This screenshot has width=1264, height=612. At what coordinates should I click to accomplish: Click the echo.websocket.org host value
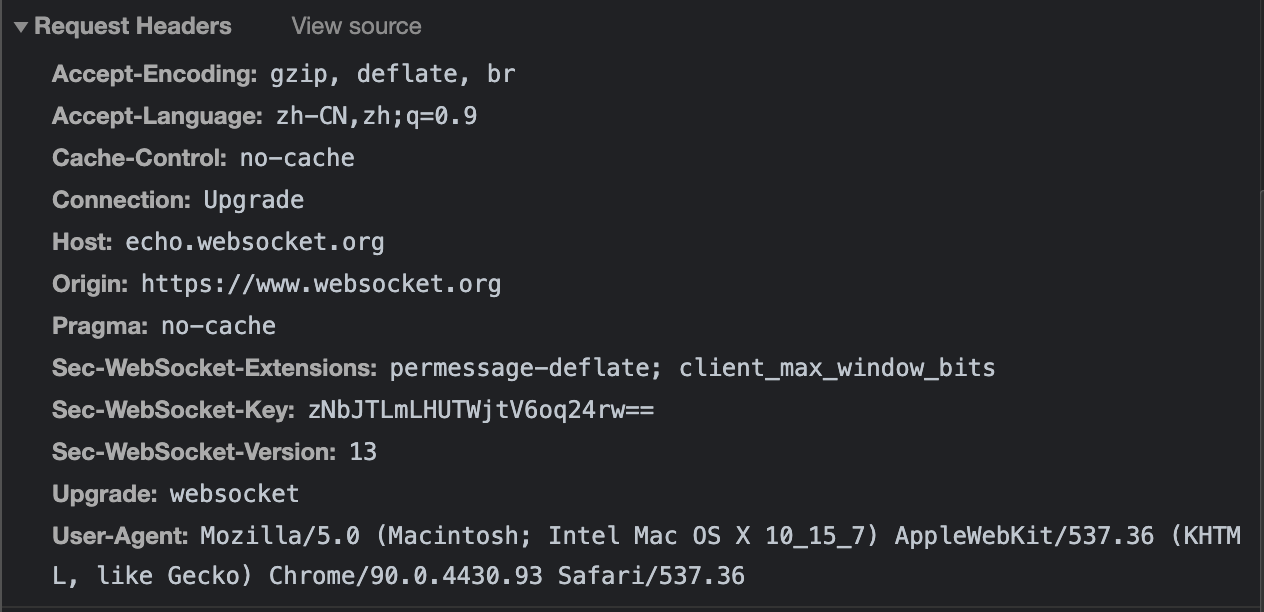(x=255, y=242)
